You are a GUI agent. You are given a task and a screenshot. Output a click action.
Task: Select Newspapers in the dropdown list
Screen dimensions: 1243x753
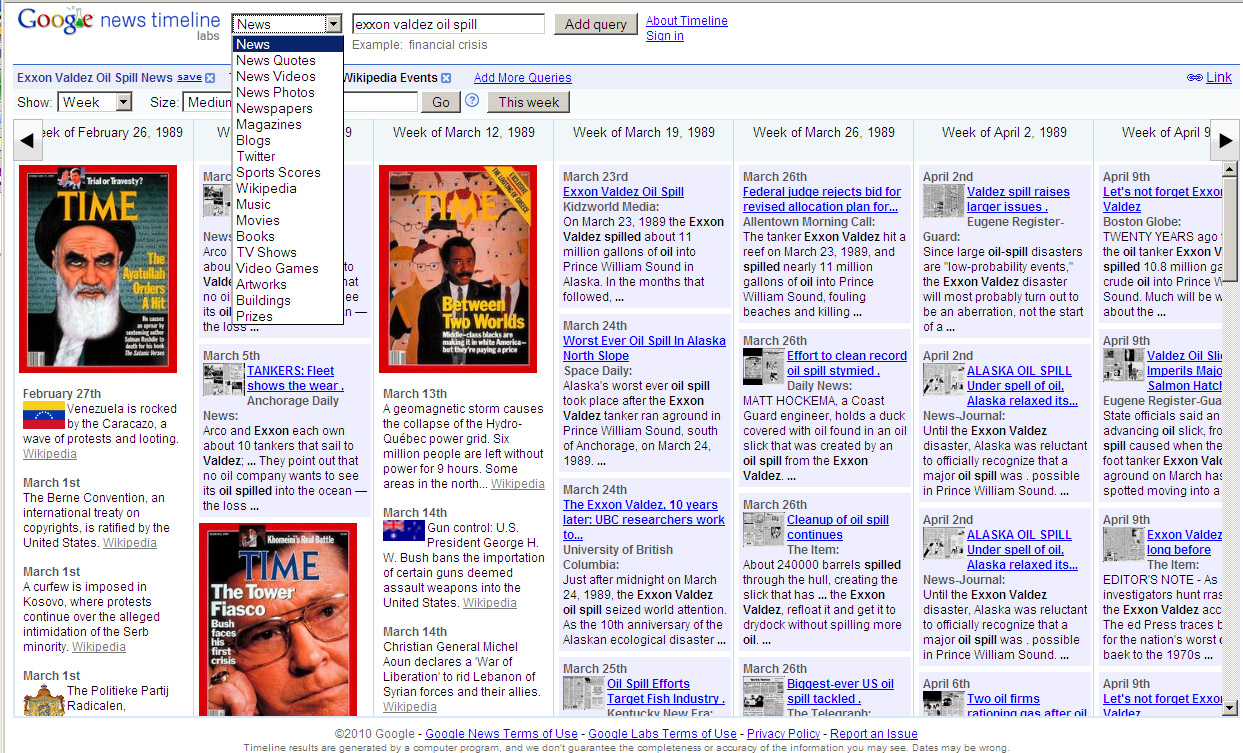(x=288, y=108)
